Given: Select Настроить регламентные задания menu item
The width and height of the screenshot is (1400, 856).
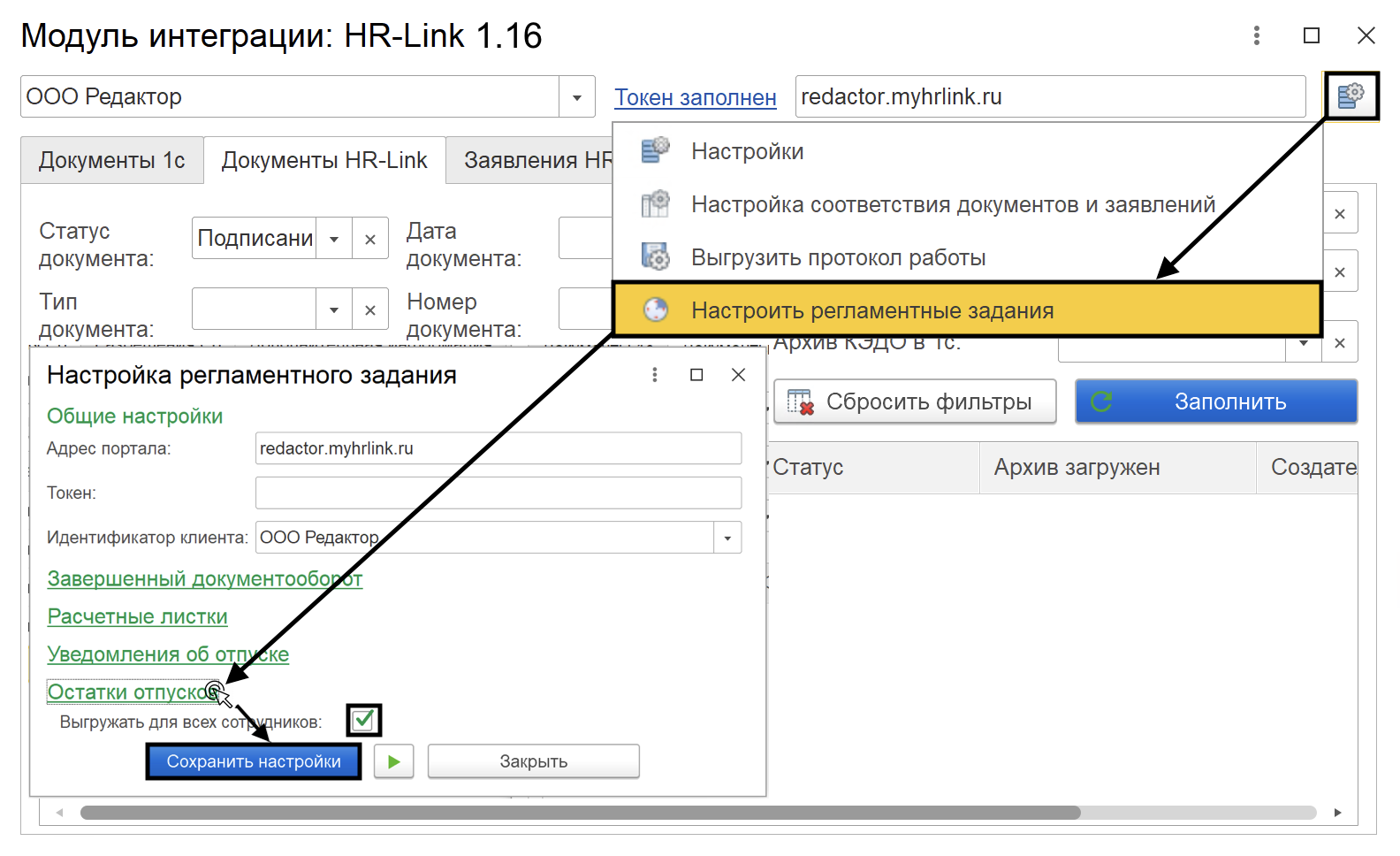Looking at the screenshot, I should [x=967, y=310].
